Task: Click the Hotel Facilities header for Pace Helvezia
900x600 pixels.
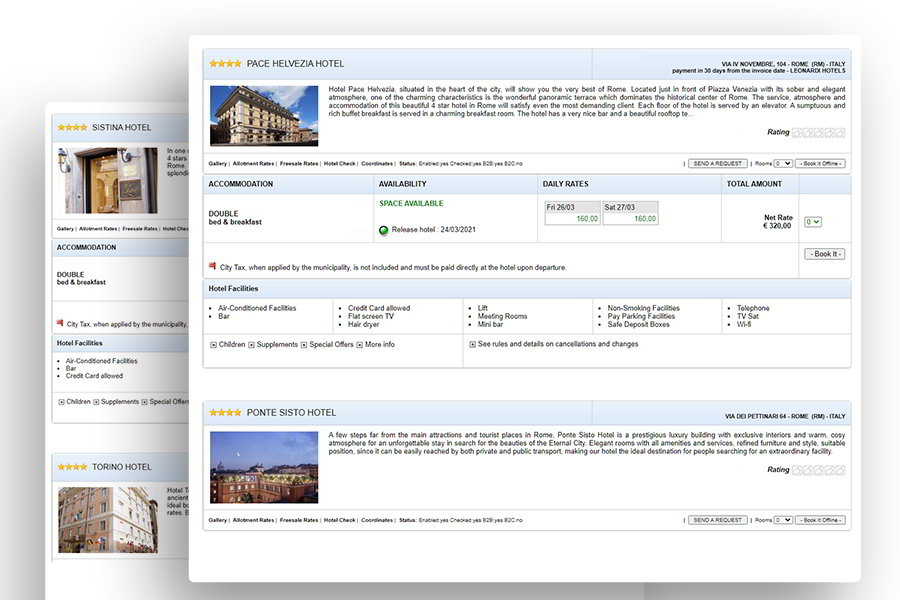Action: 233,288
